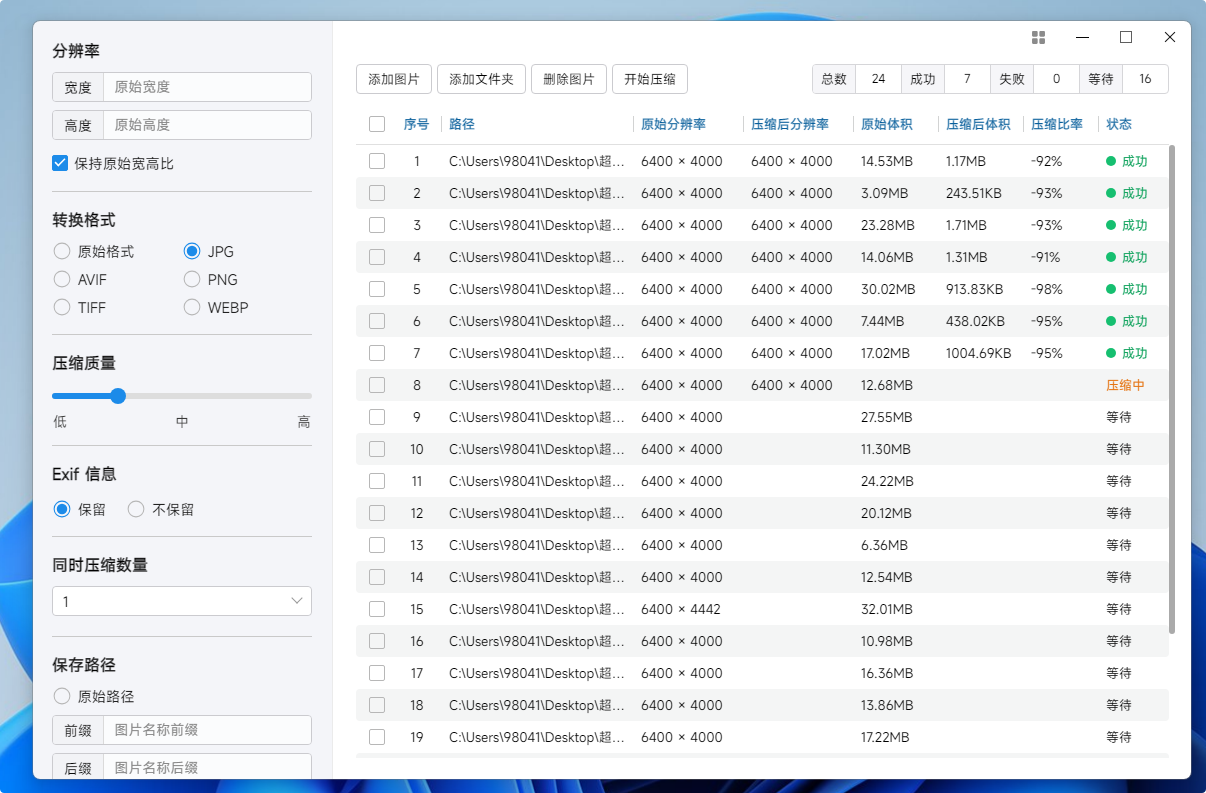Click the 等待 count value 16

[x=1145, y=79]
